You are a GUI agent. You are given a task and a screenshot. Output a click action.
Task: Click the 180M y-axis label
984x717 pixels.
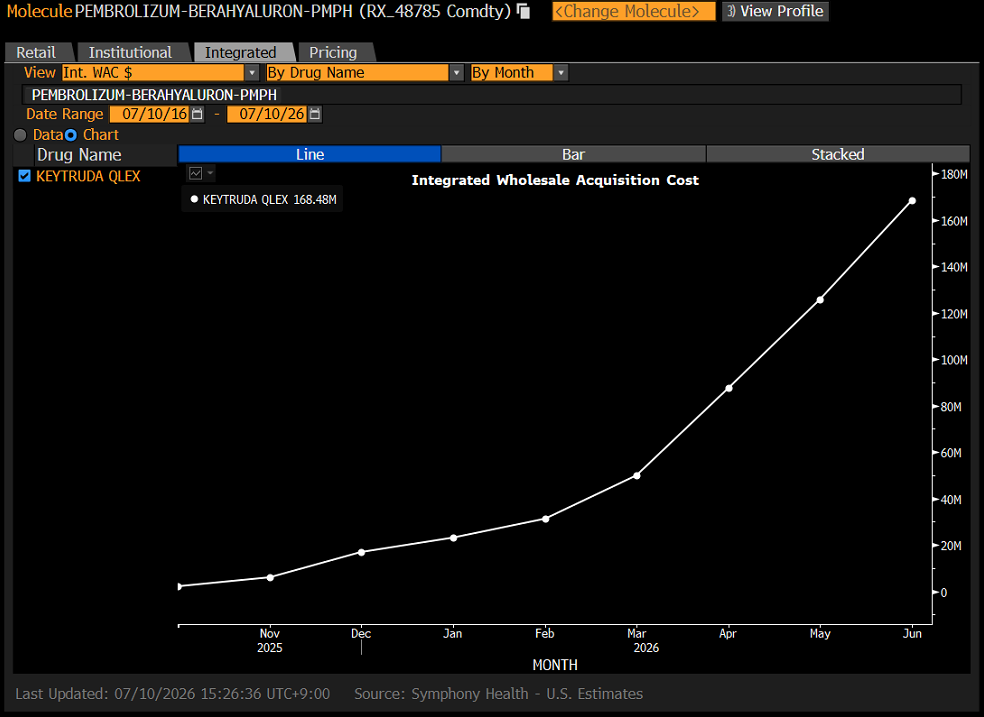(954, 174)
